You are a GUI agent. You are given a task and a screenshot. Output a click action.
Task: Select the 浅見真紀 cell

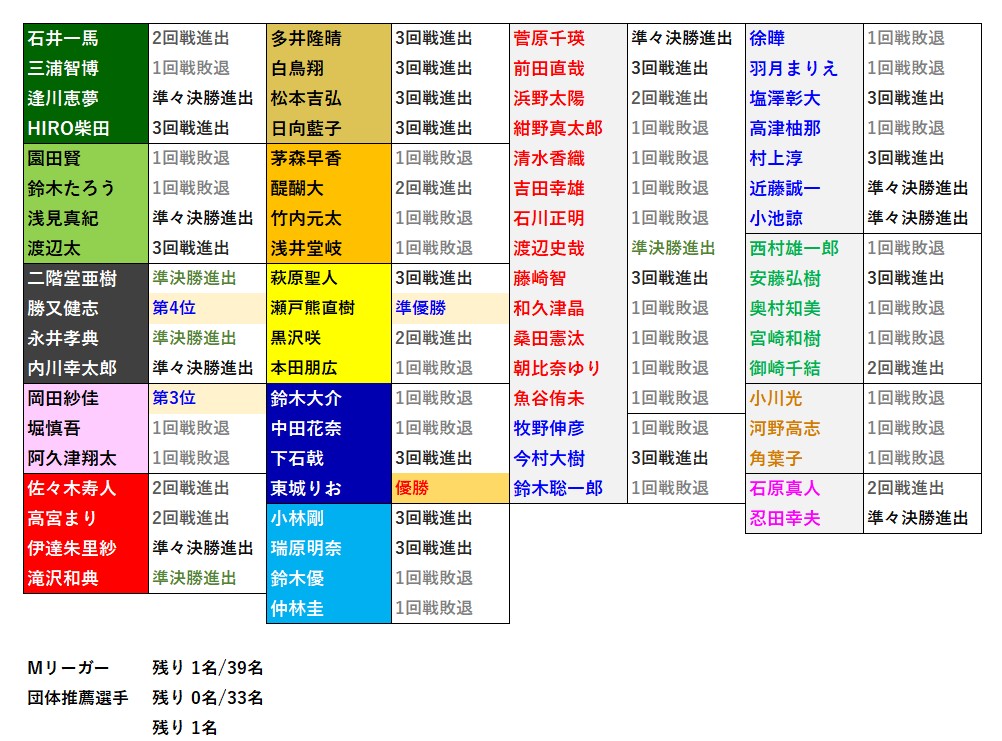pyautogui.click(x=86, y=218)
